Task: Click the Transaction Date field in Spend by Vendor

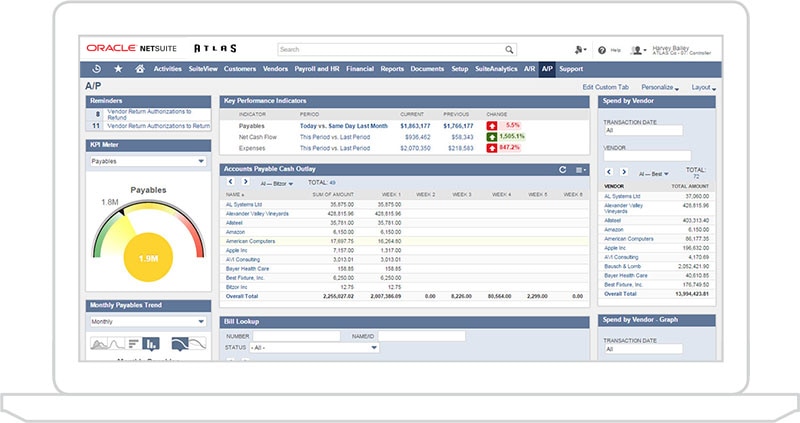Action: coord(642,130)
